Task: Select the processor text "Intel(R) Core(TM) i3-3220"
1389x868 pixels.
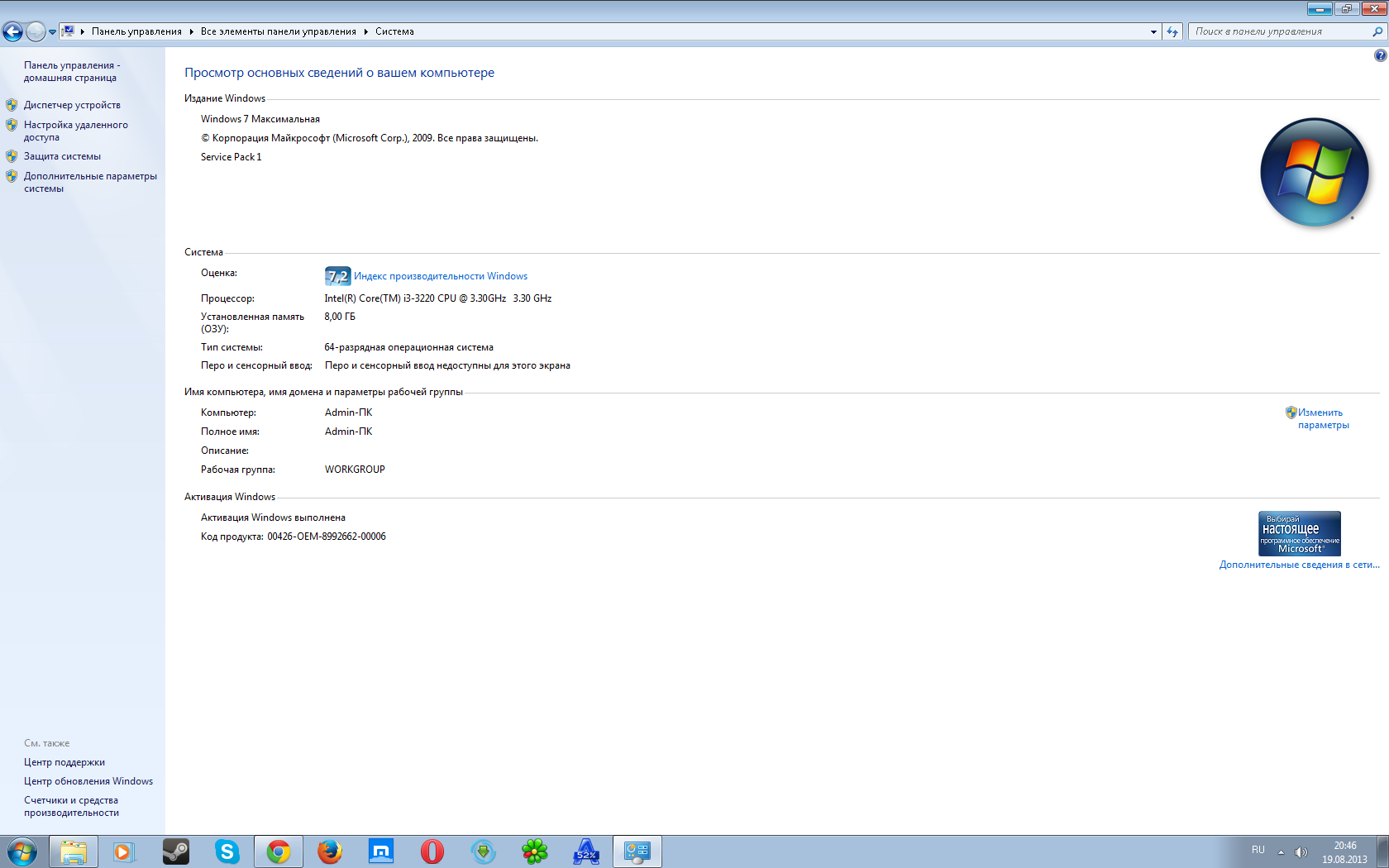Action: (x=379, y=298)
